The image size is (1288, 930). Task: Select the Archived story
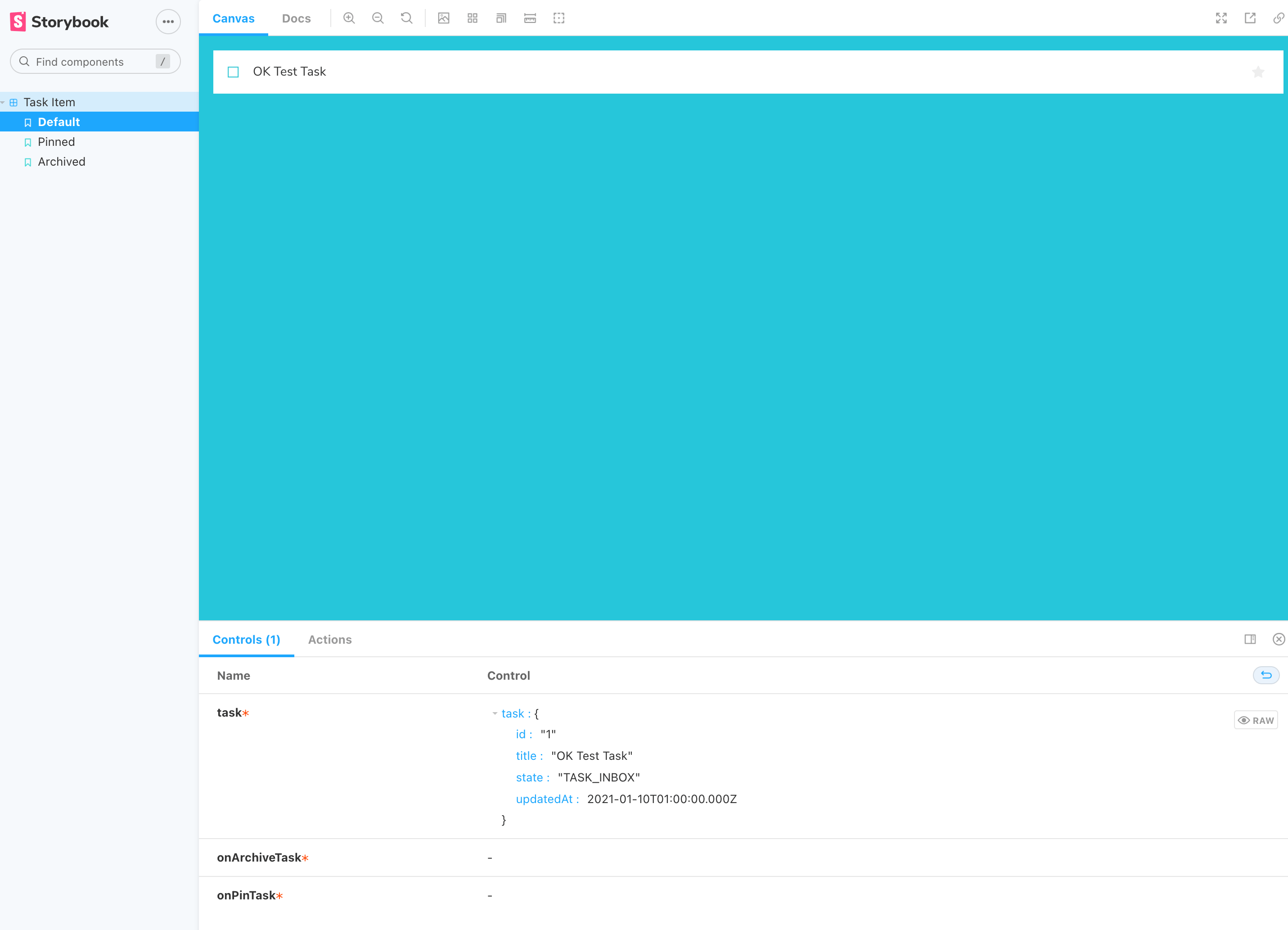pos(61,161)
